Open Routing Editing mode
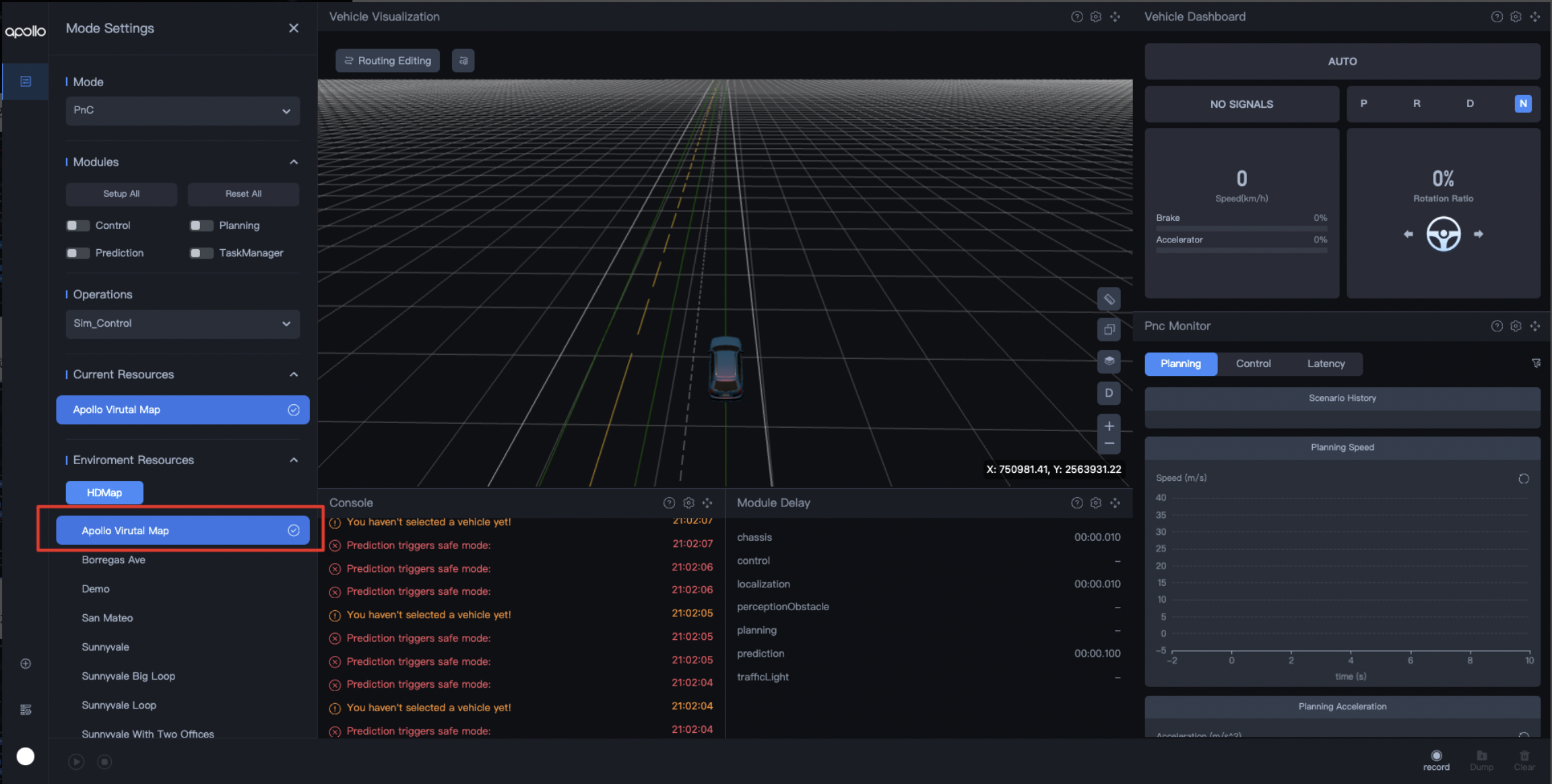 click(387, 60)
